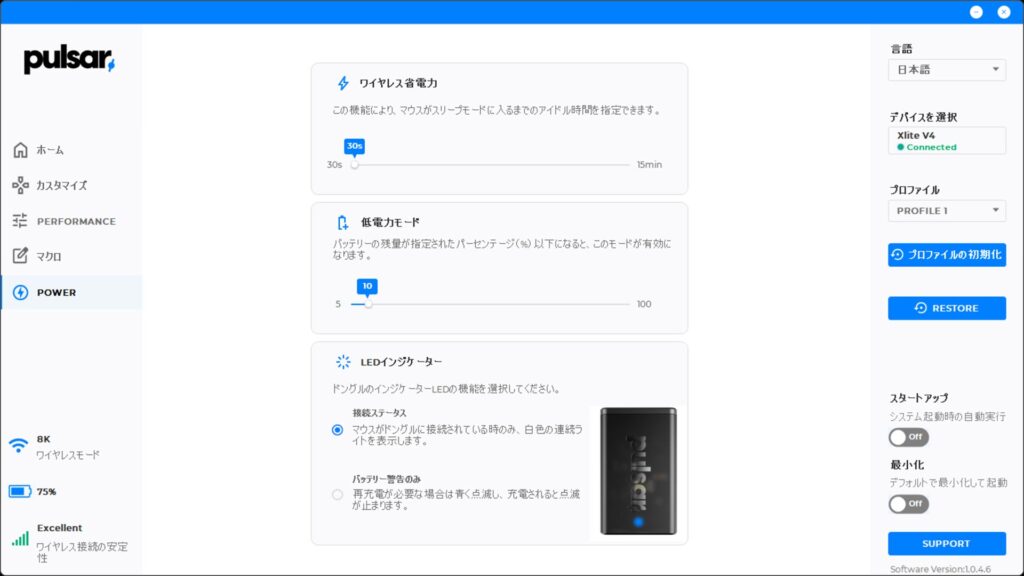Switch to PERFORMANCE section
1024x576 pixels.
coord(76,221)
